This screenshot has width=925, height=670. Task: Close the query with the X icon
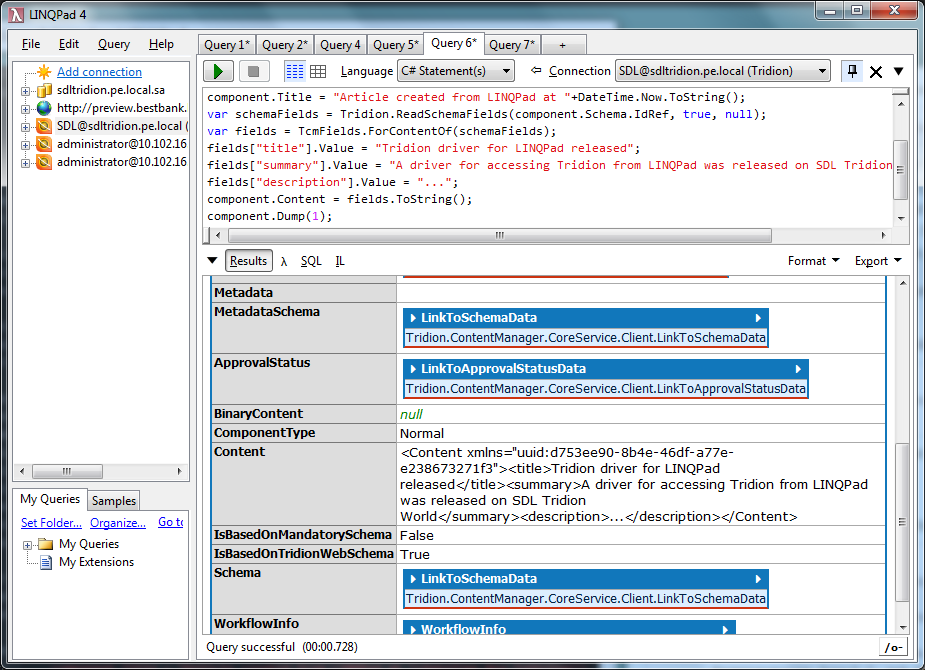coord(876,72)
